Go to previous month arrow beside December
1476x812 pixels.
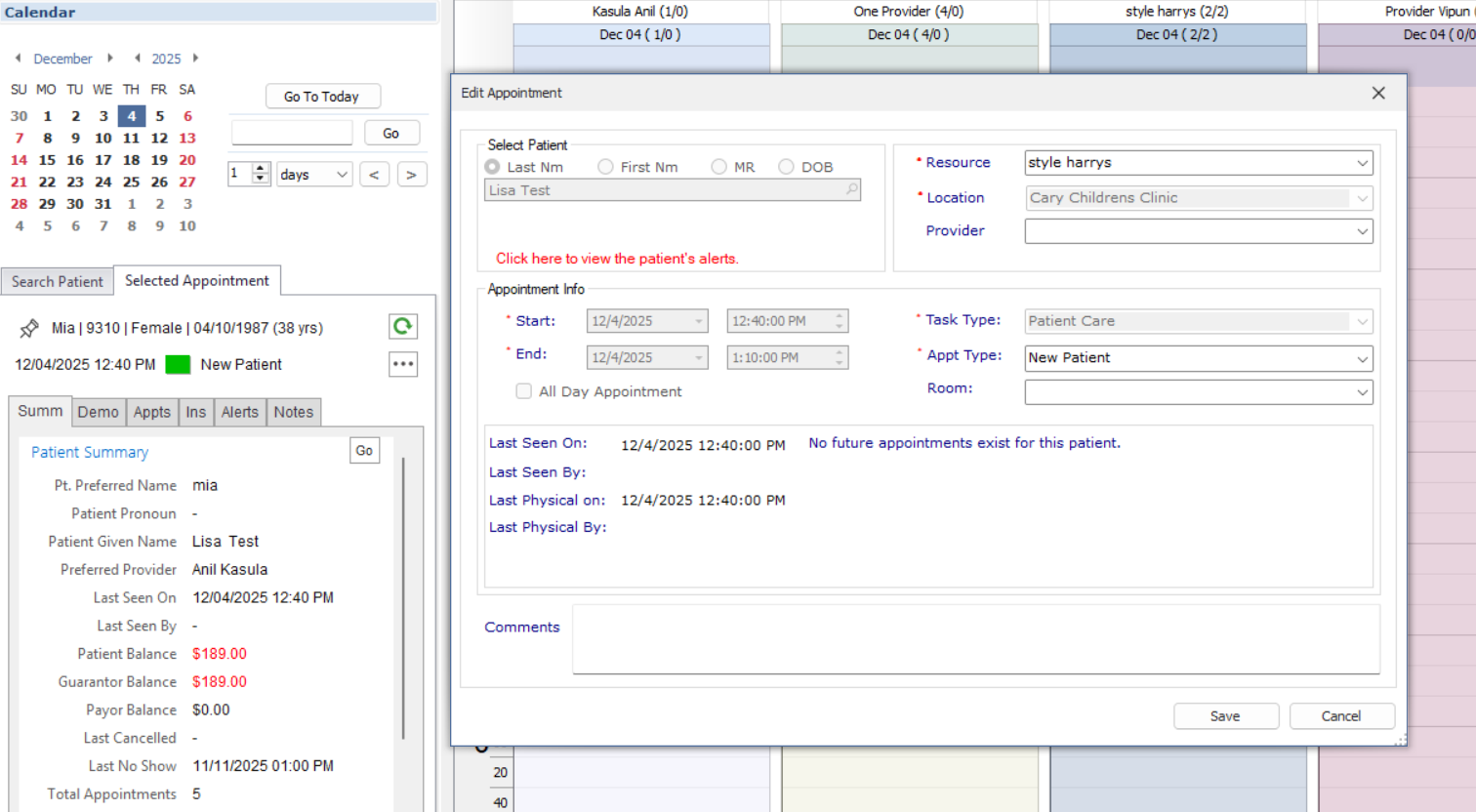pos(19,59)
